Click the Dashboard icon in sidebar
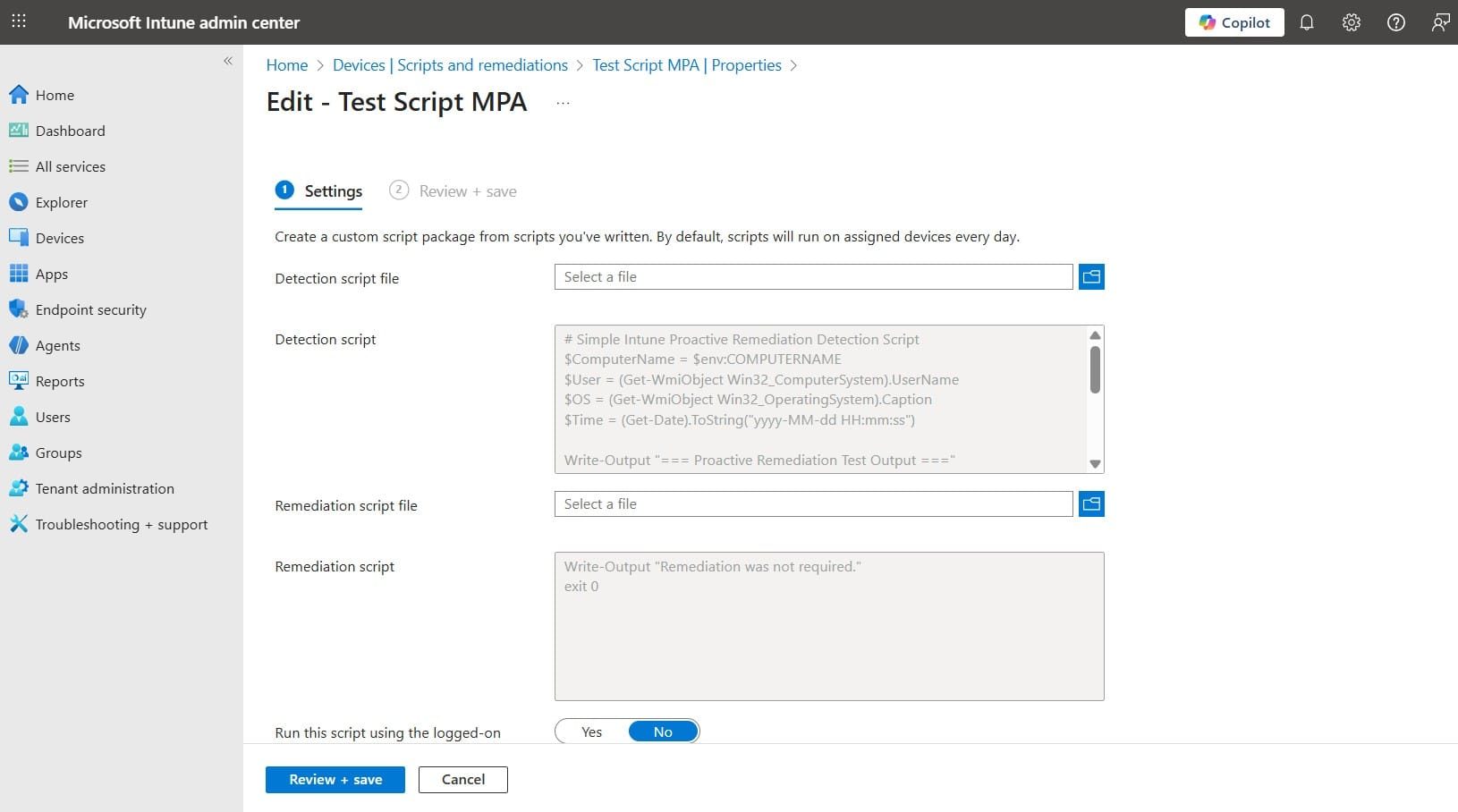The image size is (1458, 812). tap(19, 131)
